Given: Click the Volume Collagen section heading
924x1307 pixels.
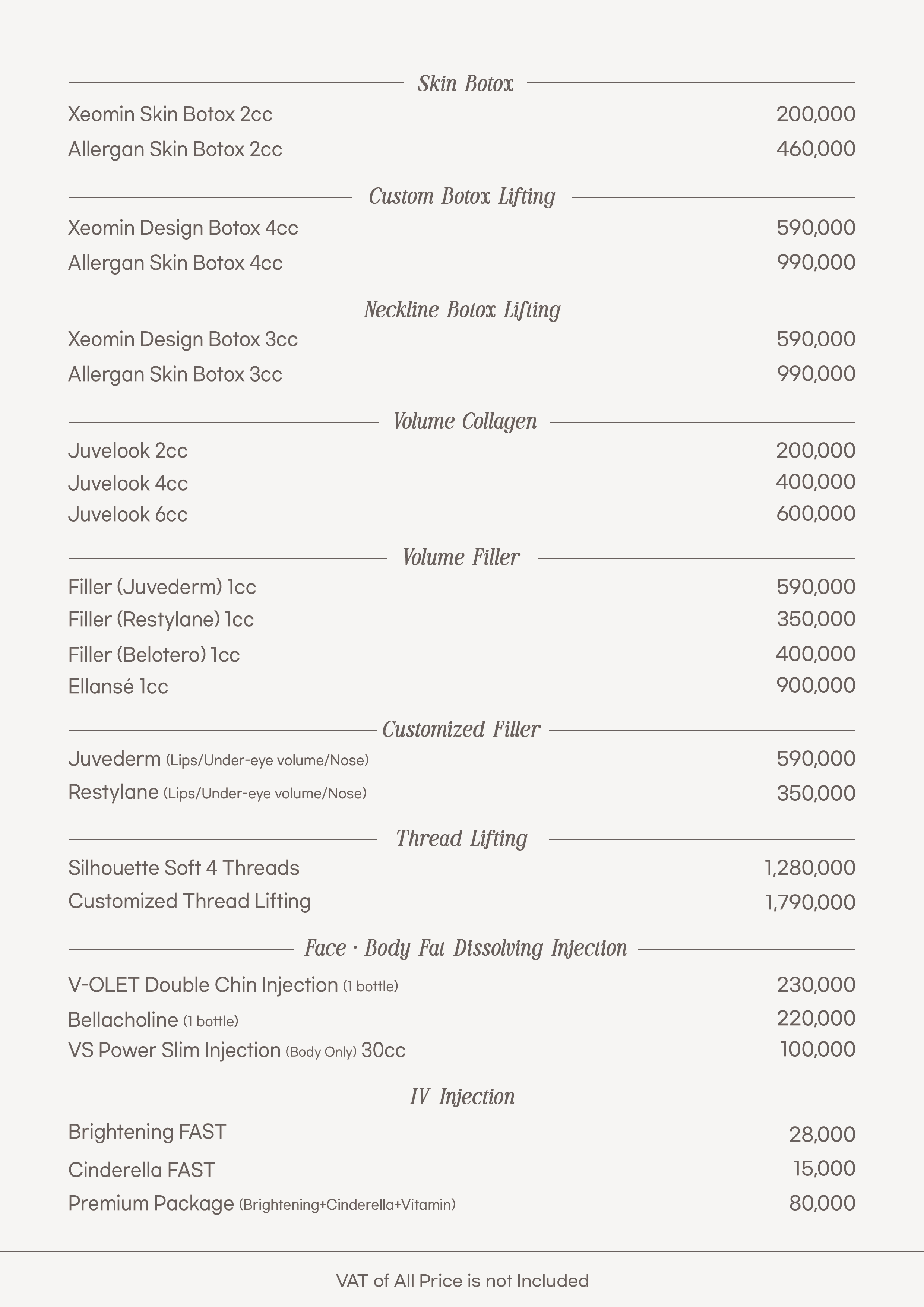Looking at the screenshot, I should pos(465,422).
